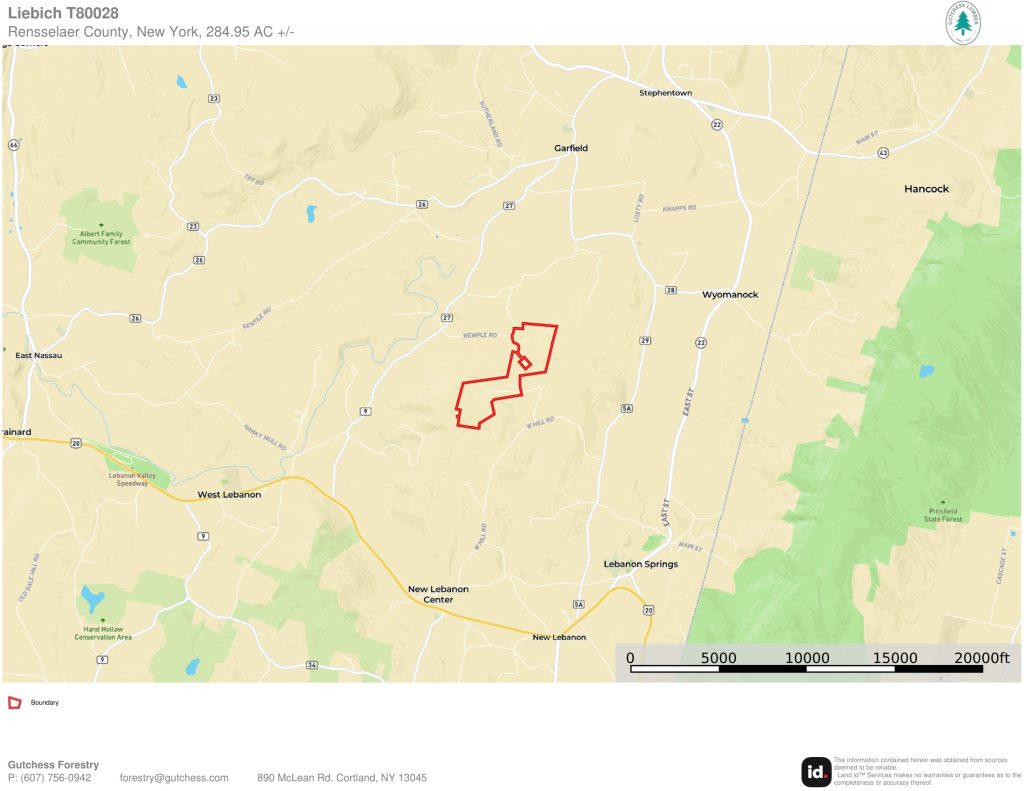Viewport: 1024px width, 791px height.
Task: Click the map distance scale bar
Action: point(807,669)
